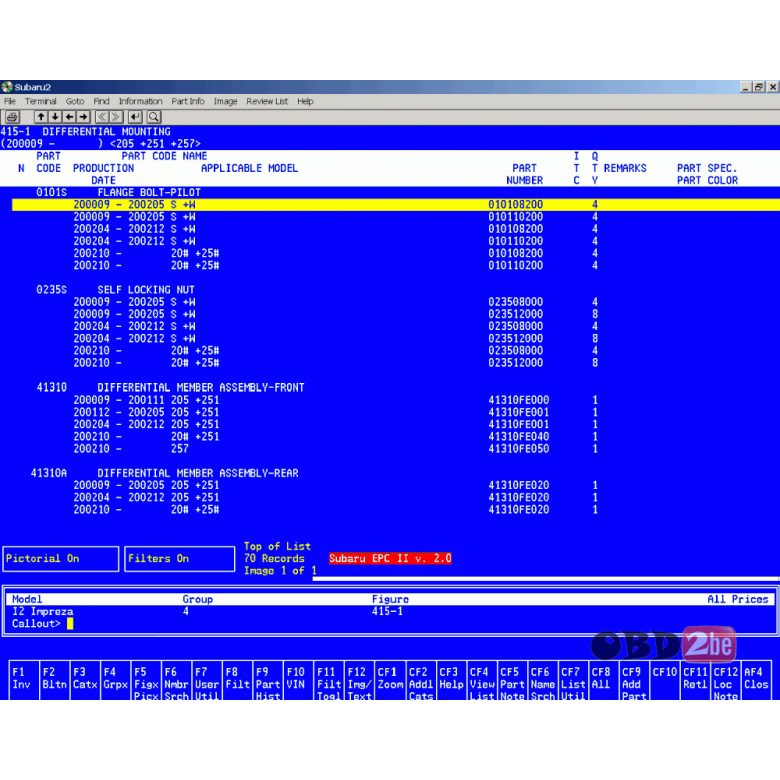The image size is (780, 780).
Task: Click the F12 Img/Text key
Action: click(x=359, y=680)
